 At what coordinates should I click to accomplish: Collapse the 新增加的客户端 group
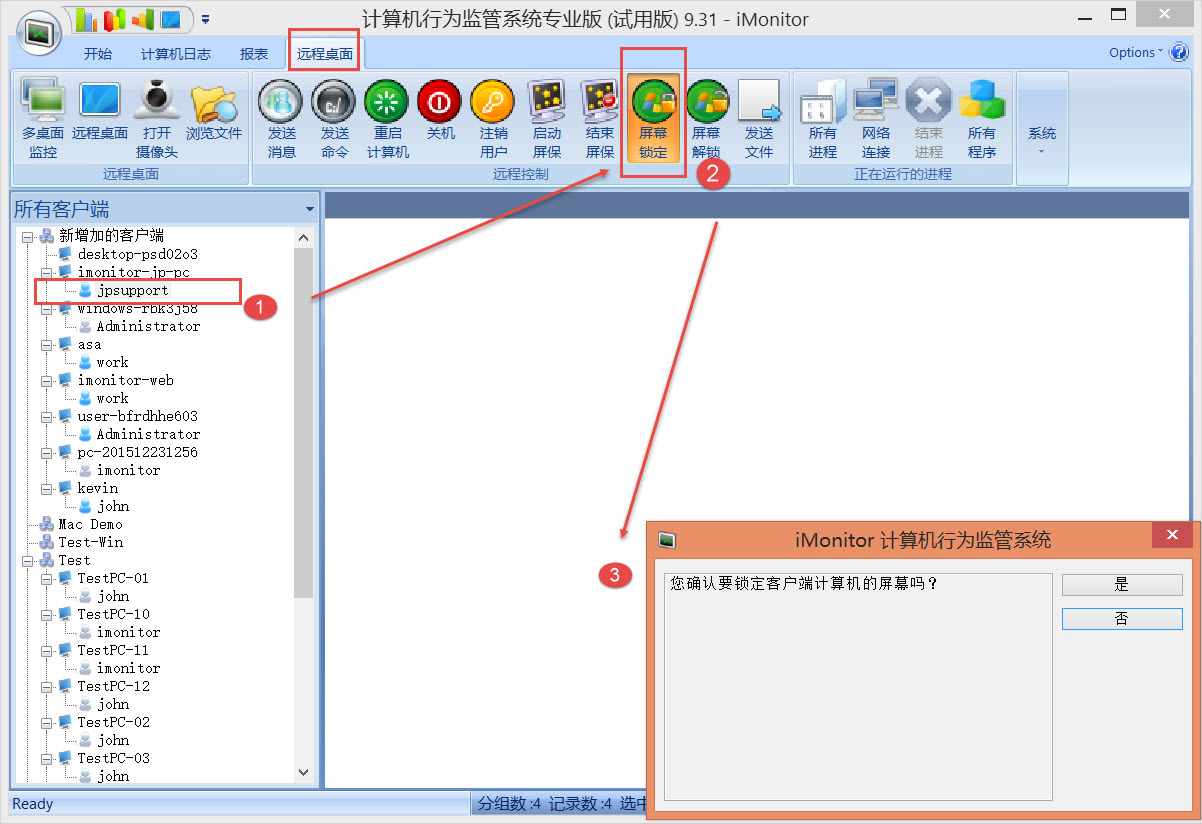tap(27, 236)
